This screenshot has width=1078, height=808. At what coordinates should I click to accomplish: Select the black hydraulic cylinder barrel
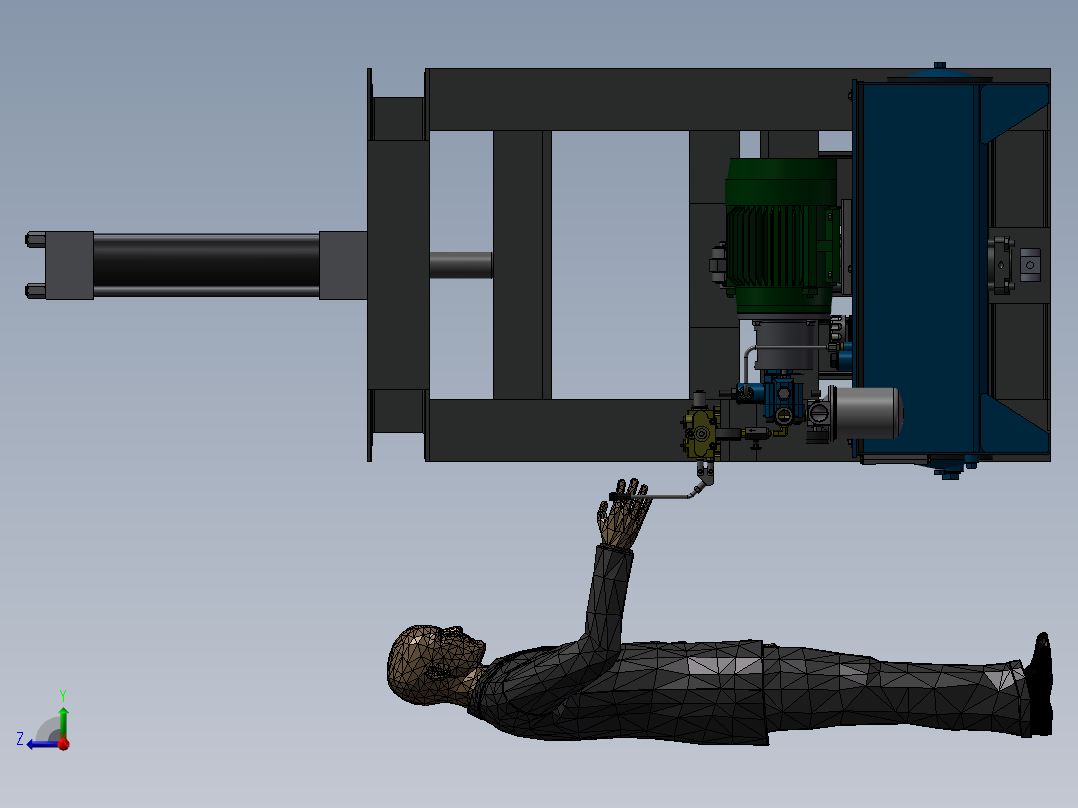click(206, 265)
